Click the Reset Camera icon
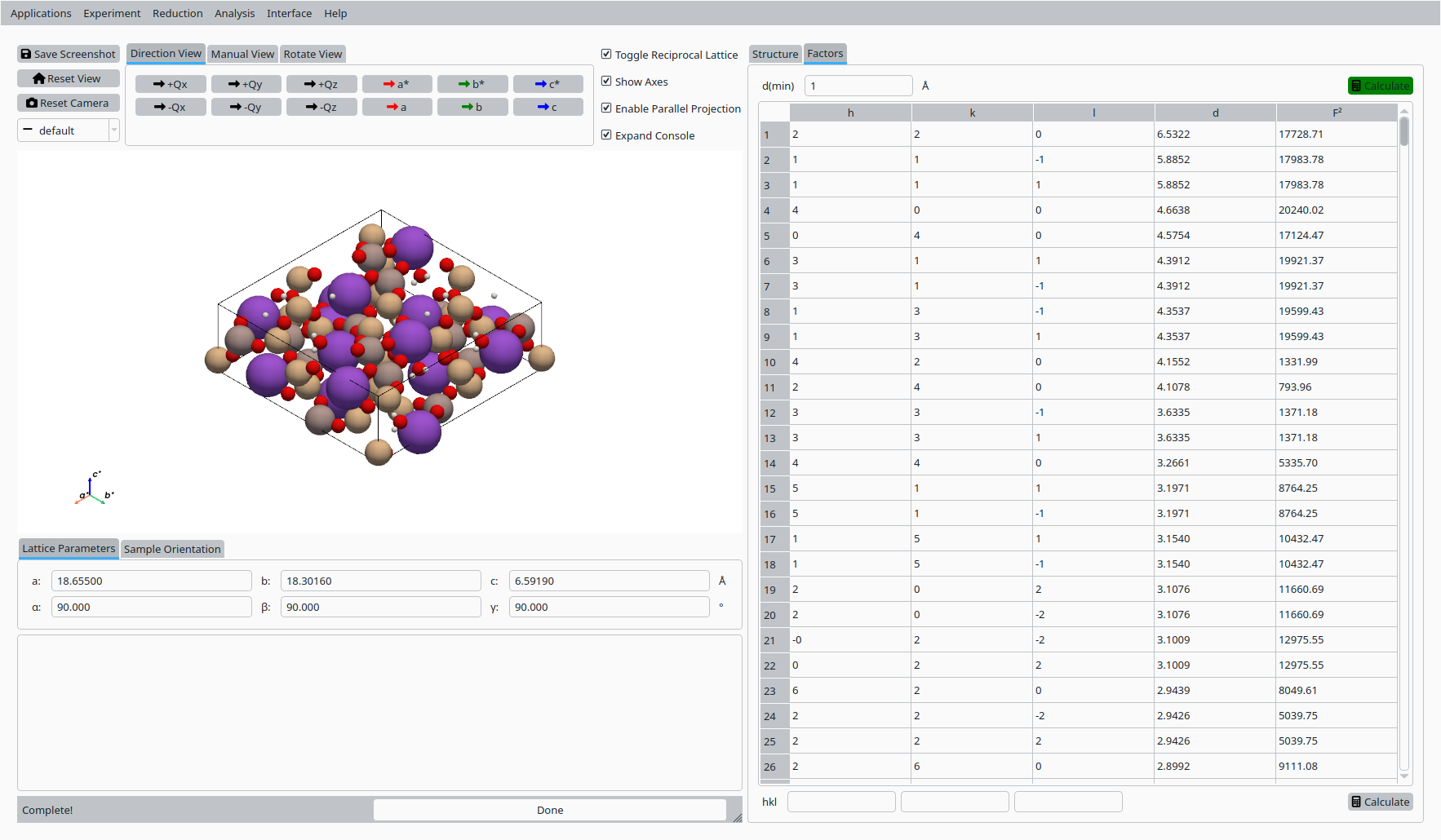Image resolution: width=1441 pixels, height=840 pixels. click(33, 103)
